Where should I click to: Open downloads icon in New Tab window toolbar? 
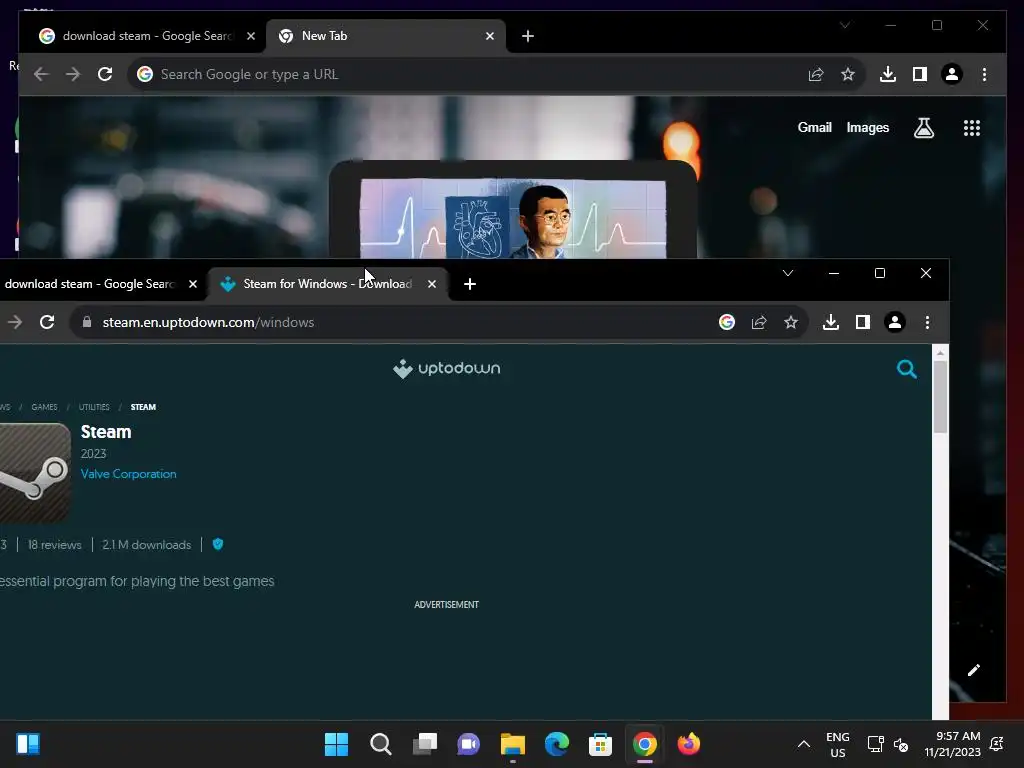pyautogui.click(x=888, y=74)
